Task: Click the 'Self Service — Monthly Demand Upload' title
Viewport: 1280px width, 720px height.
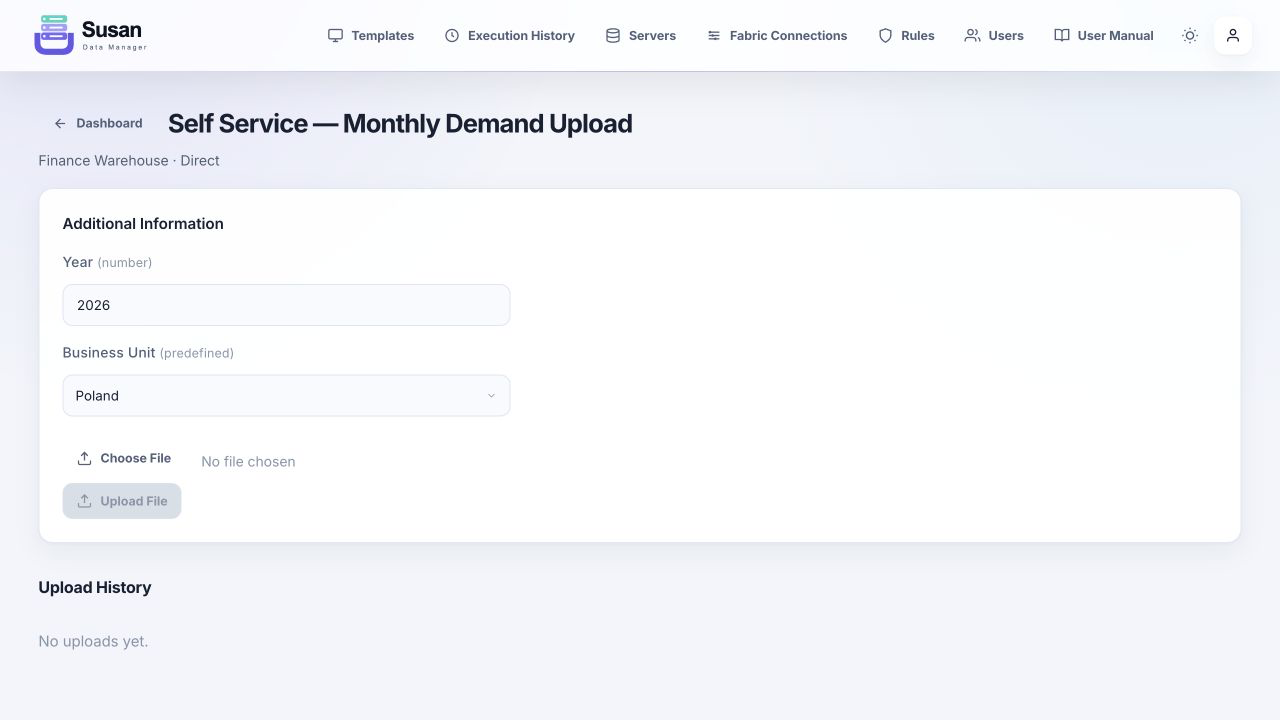Action: pyautogui.click(x=400, y=123)
